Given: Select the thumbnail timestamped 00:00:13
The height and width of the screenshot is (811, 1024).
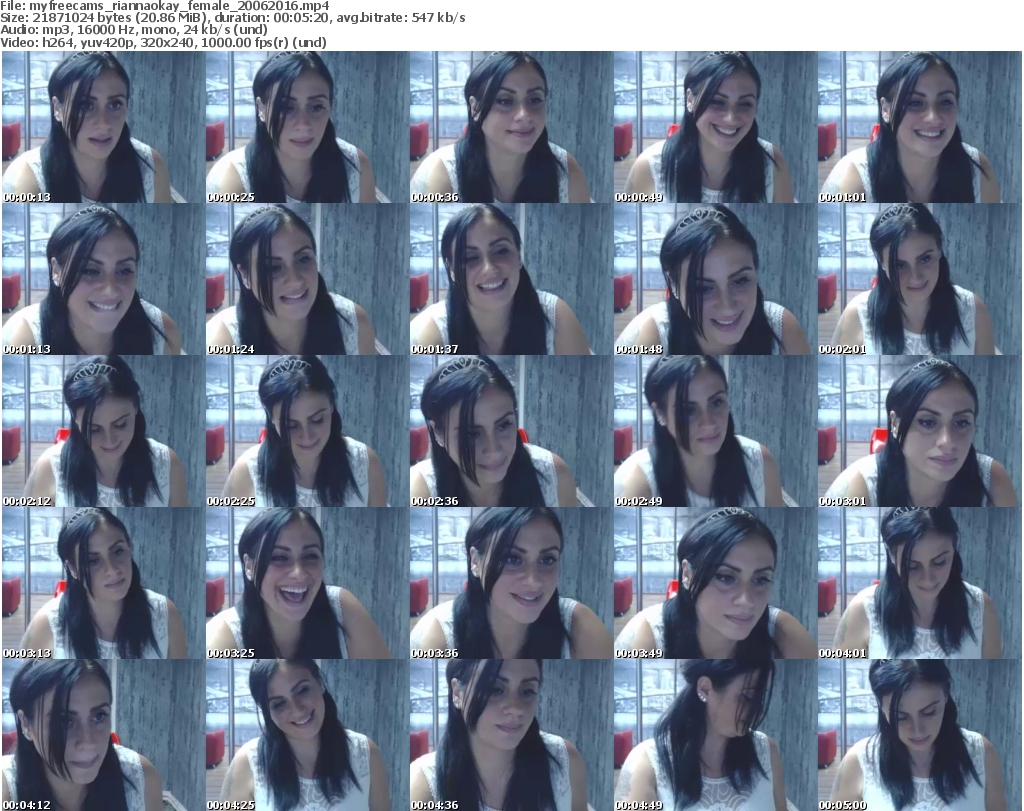Looking at the screenshot, I should (x=103, y=127).
